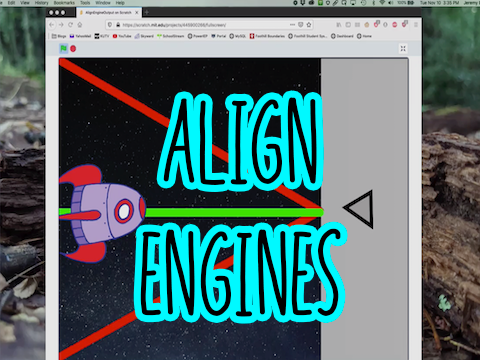Click the browser back arrow
This screenshot has width=480, height=360.
point(52,25)
